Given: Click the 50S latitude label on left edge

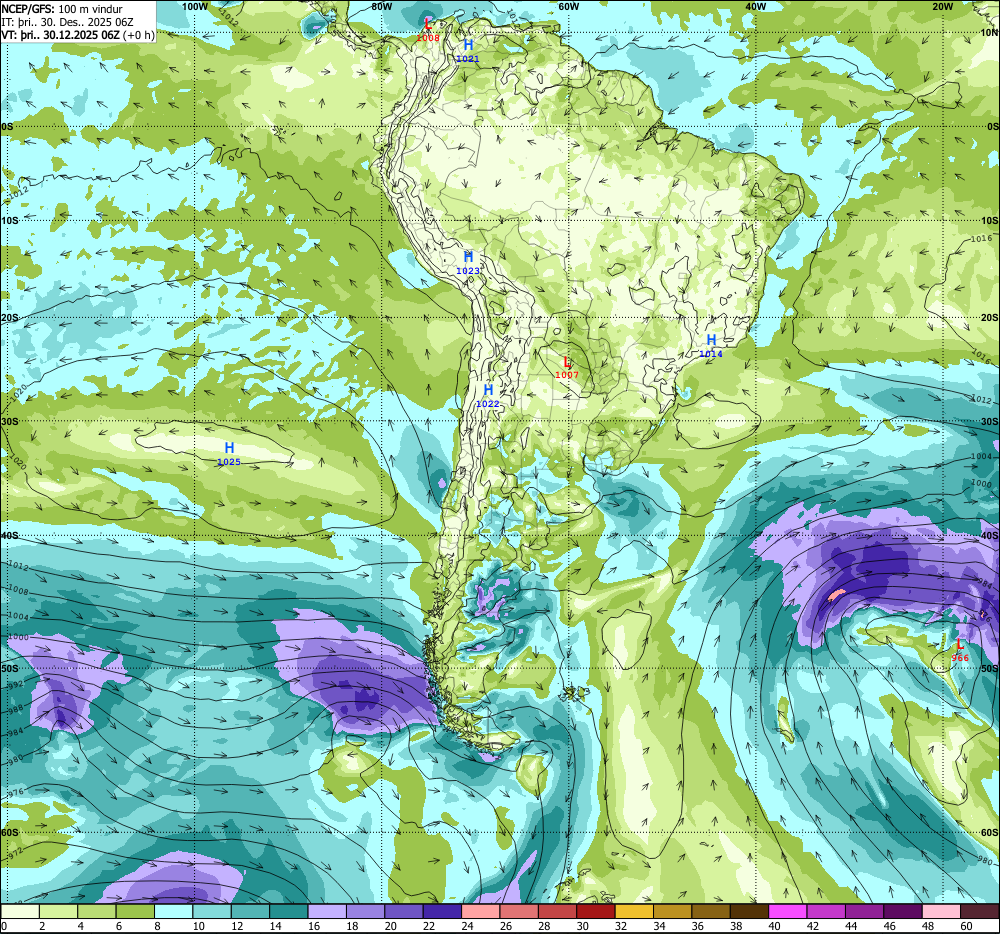Looking at the screenshot, I should point(10,668).
